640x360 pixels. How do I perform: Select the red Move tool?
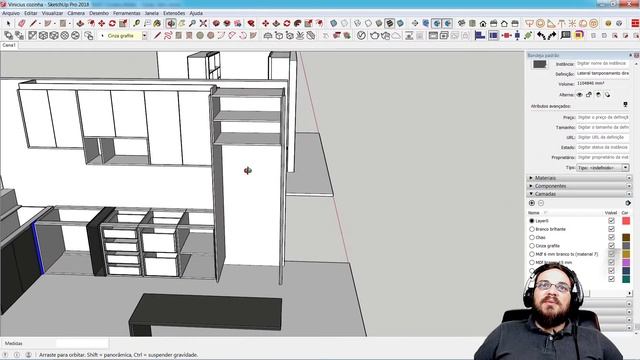(101, 24)
